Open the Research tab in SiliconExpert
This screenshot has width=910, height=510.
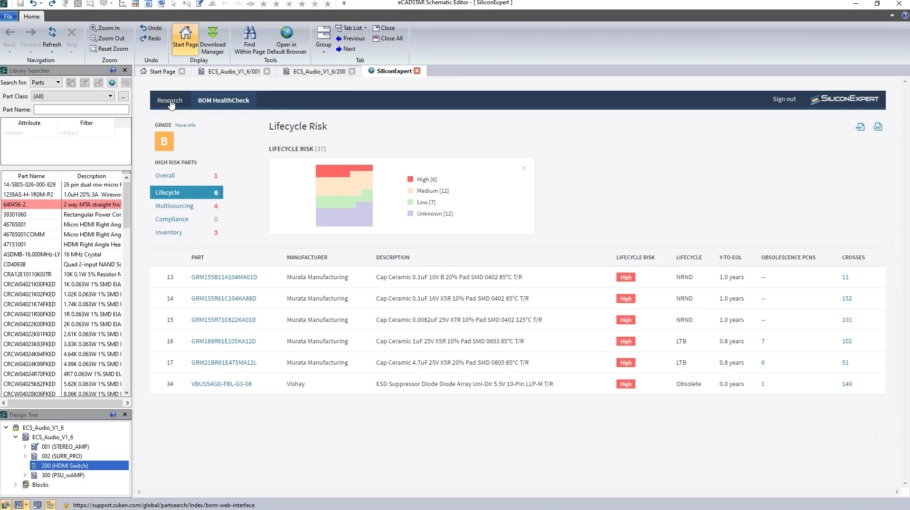pos(169,100)
